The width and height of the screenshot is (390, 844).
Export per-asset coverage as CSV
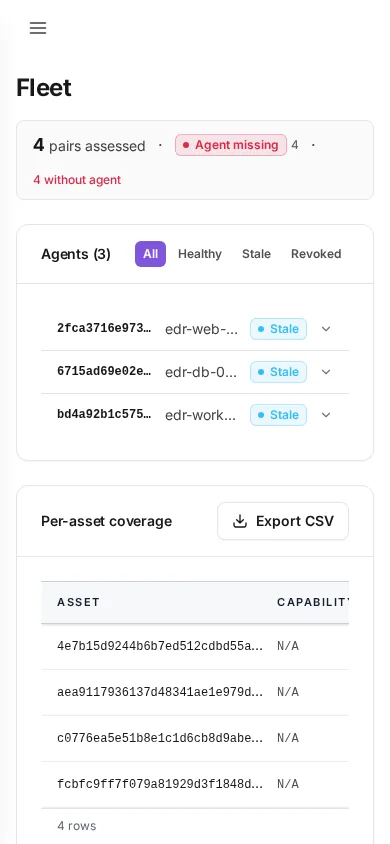click(x=283, y=521)
